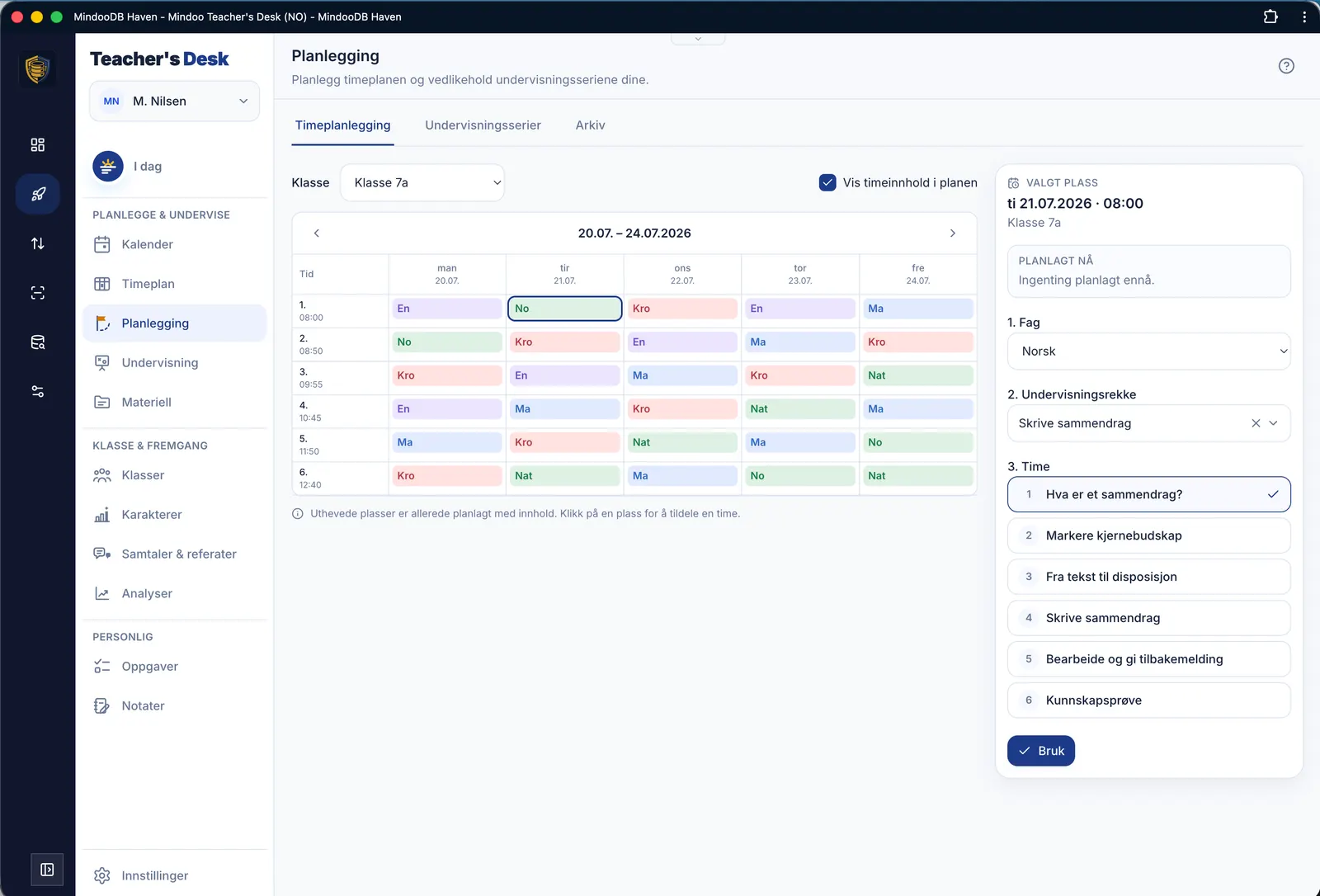The height and width of the screenshot is (896, 1320).
Task: Click the extensions puzzle icon in title bar
Action: [1270, 17]
